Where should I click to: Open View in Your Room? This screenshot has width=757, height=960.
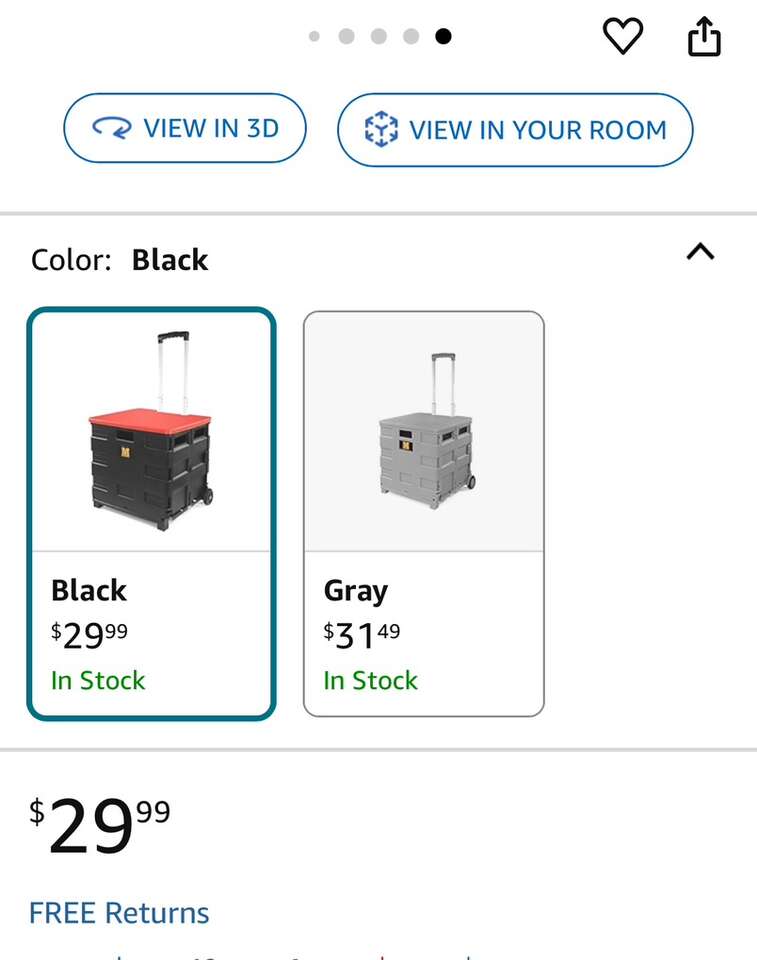[x=515, y=129]
